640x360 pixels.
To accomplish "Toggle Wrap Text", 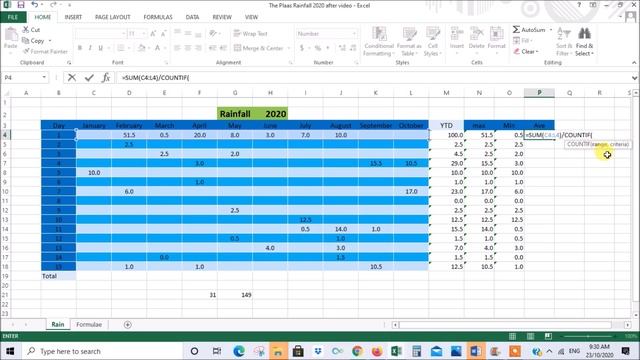I will (251, 34).
